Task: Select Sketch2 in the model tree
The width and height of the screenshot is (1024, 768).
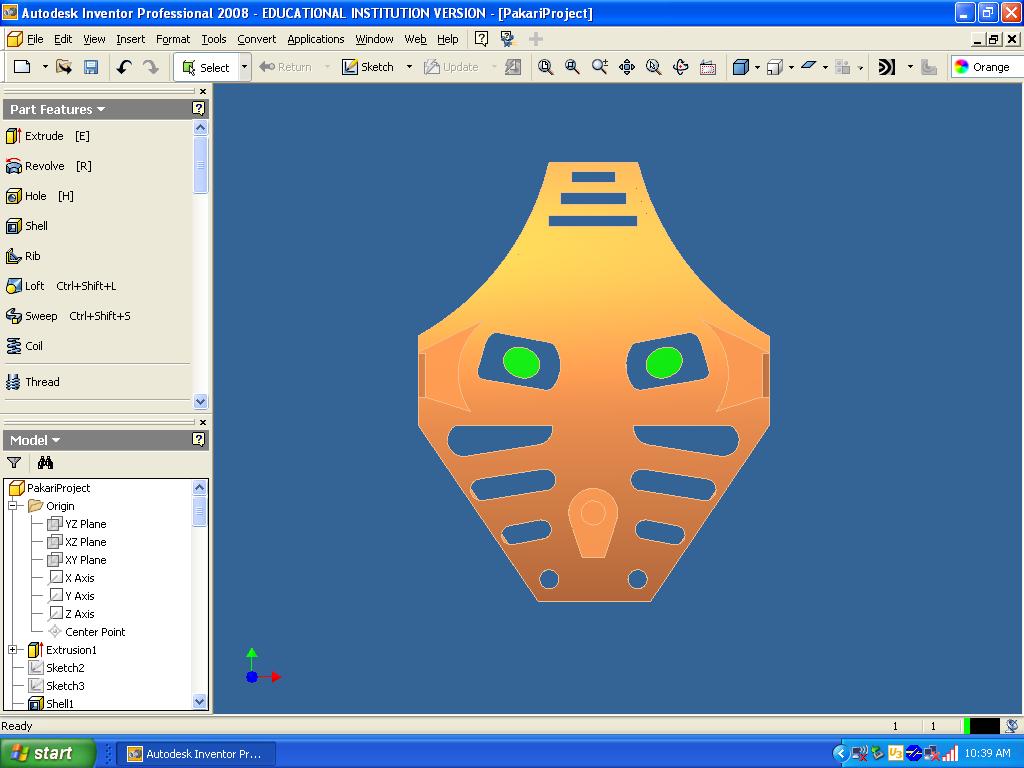Action: pos(65,668)
